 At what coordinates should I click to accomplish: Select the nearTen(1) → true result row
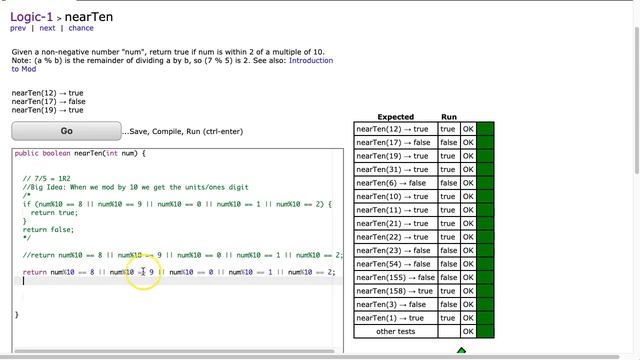(x=424, y=318)
